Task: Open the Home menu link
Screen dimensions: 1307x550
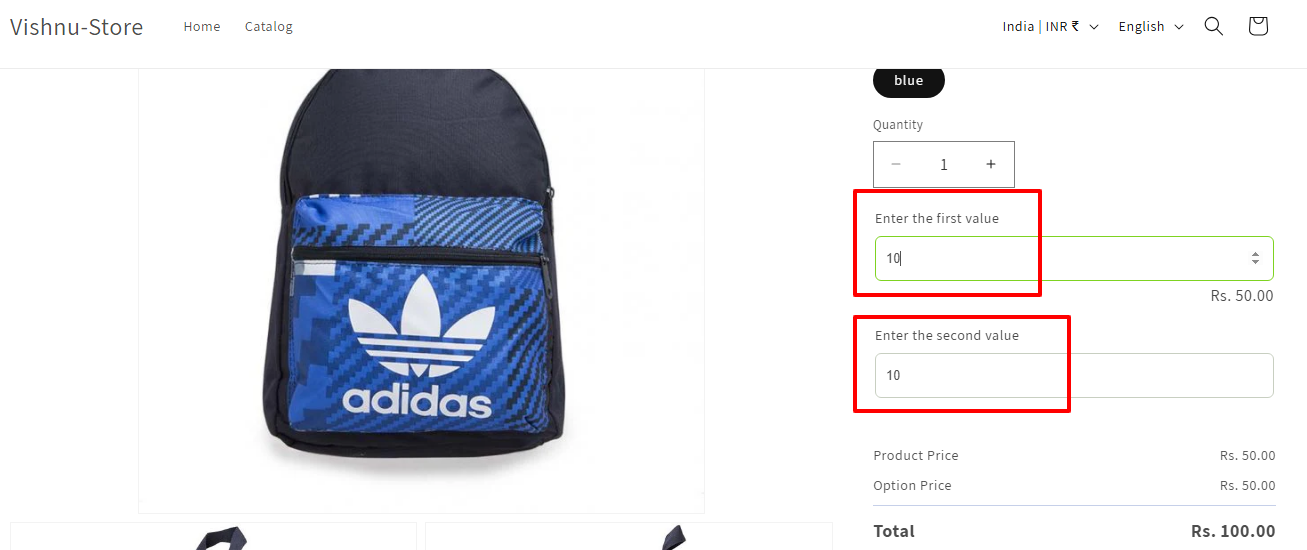Action: point(202,27)
